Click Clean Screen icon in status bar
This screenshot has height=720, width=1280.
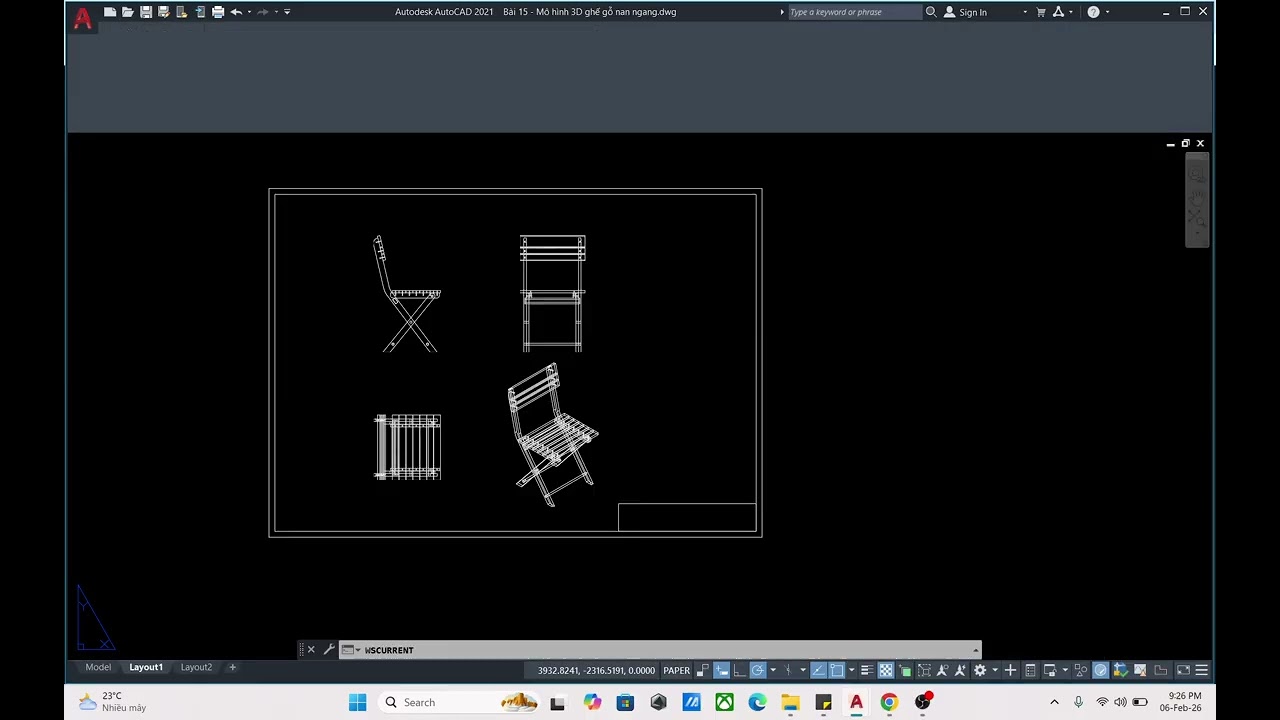1183,670
